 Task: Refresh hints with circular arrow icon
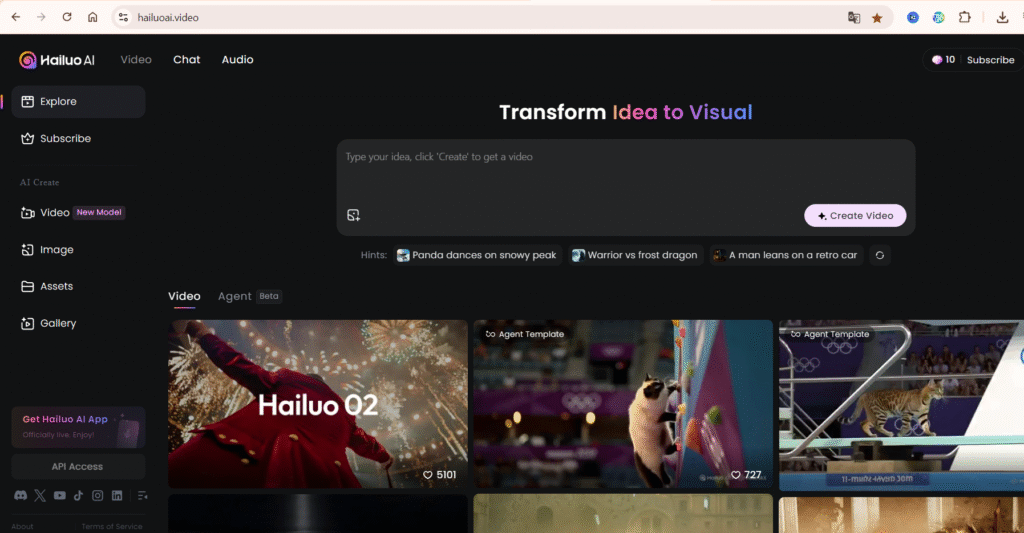880,255
